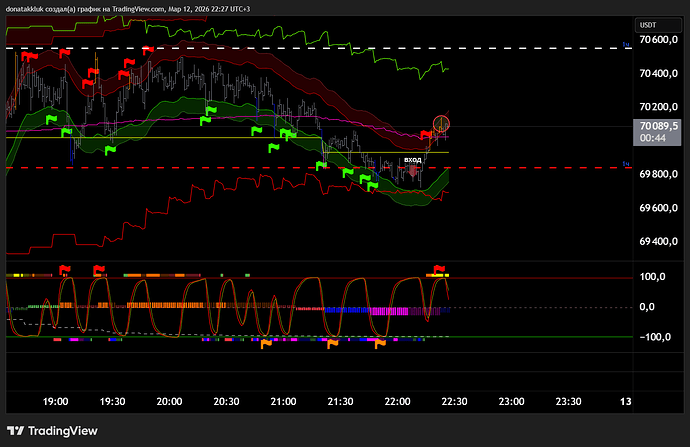Click the 22:30 time axis label
Image resolution: width=690 pixels, height=447 pixels.
click(x=454, y=401)
